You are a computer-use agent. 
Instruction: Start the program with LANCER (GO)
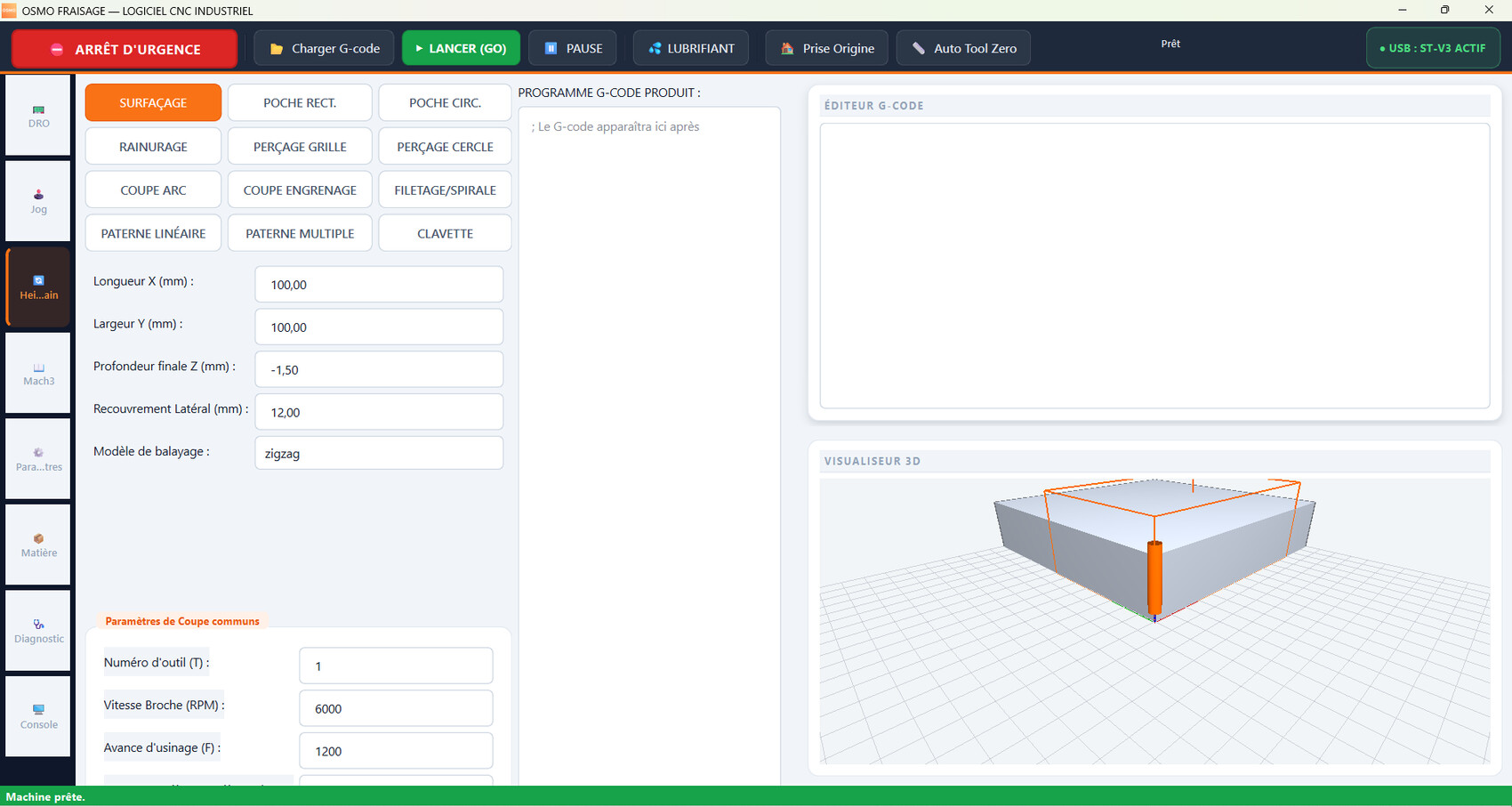coord(461,48)
